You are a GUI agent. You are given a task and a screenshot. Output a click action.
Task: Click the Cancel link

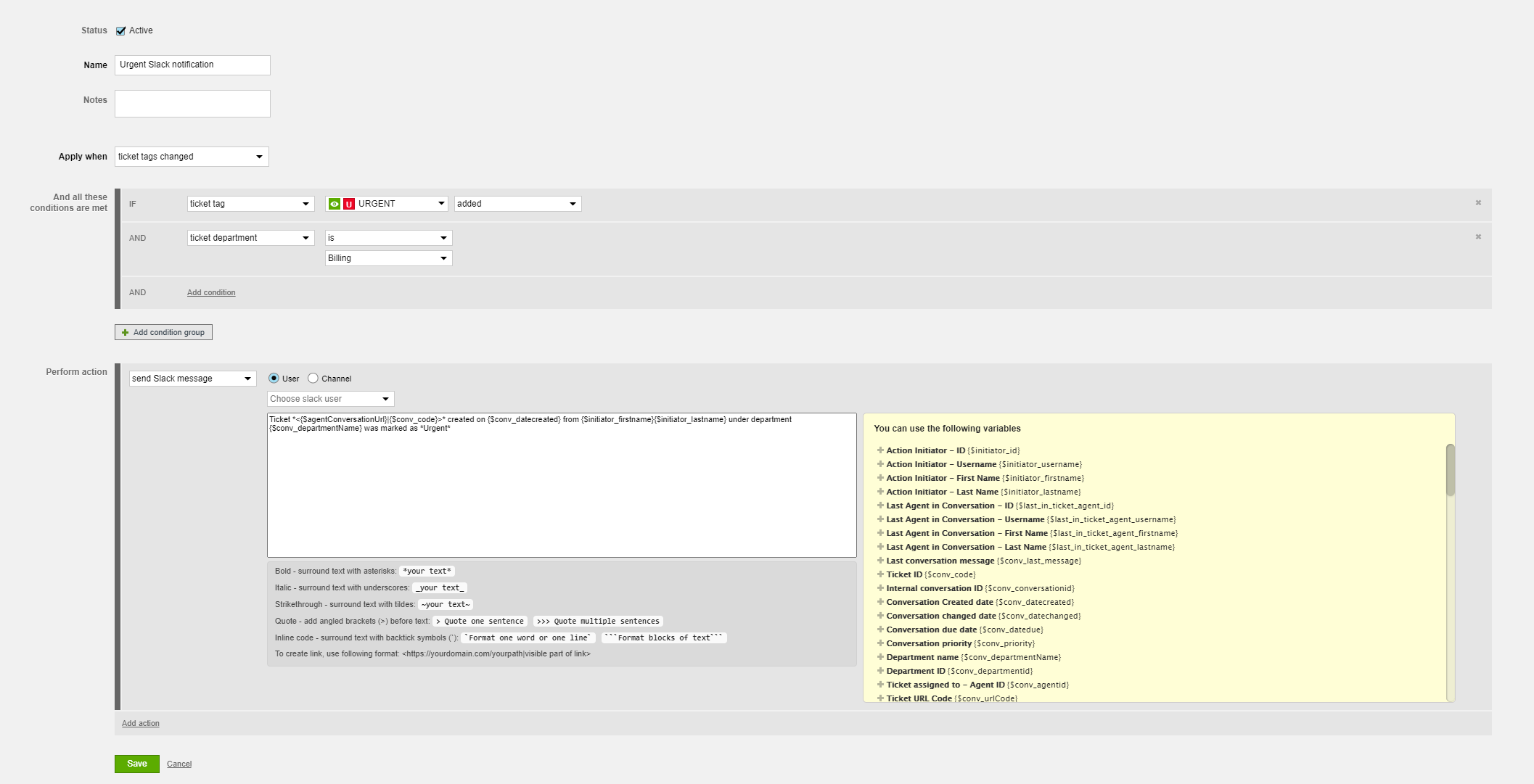[x=179, y=764]
